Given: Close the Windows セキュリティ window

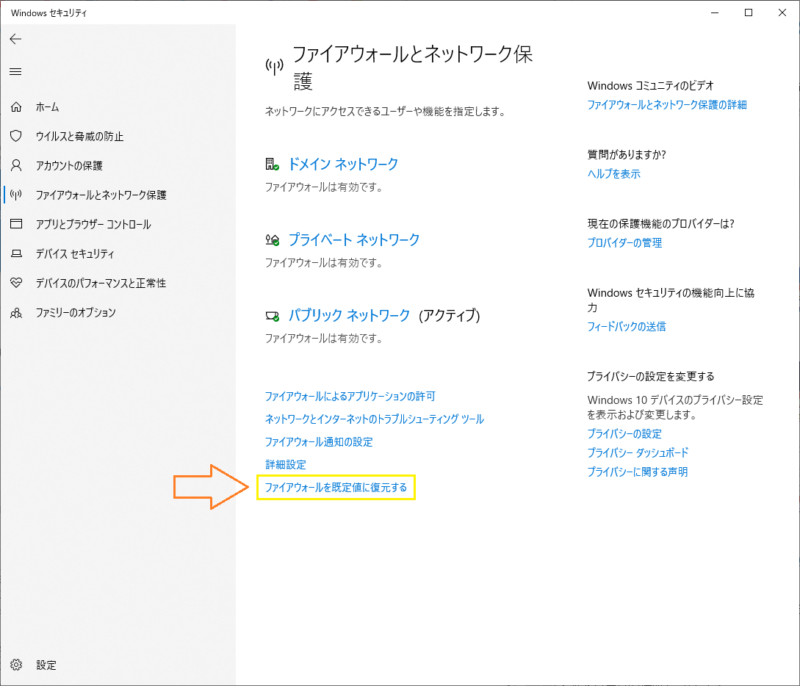Looking at the screenshot, I should click(x=782, y=13).
